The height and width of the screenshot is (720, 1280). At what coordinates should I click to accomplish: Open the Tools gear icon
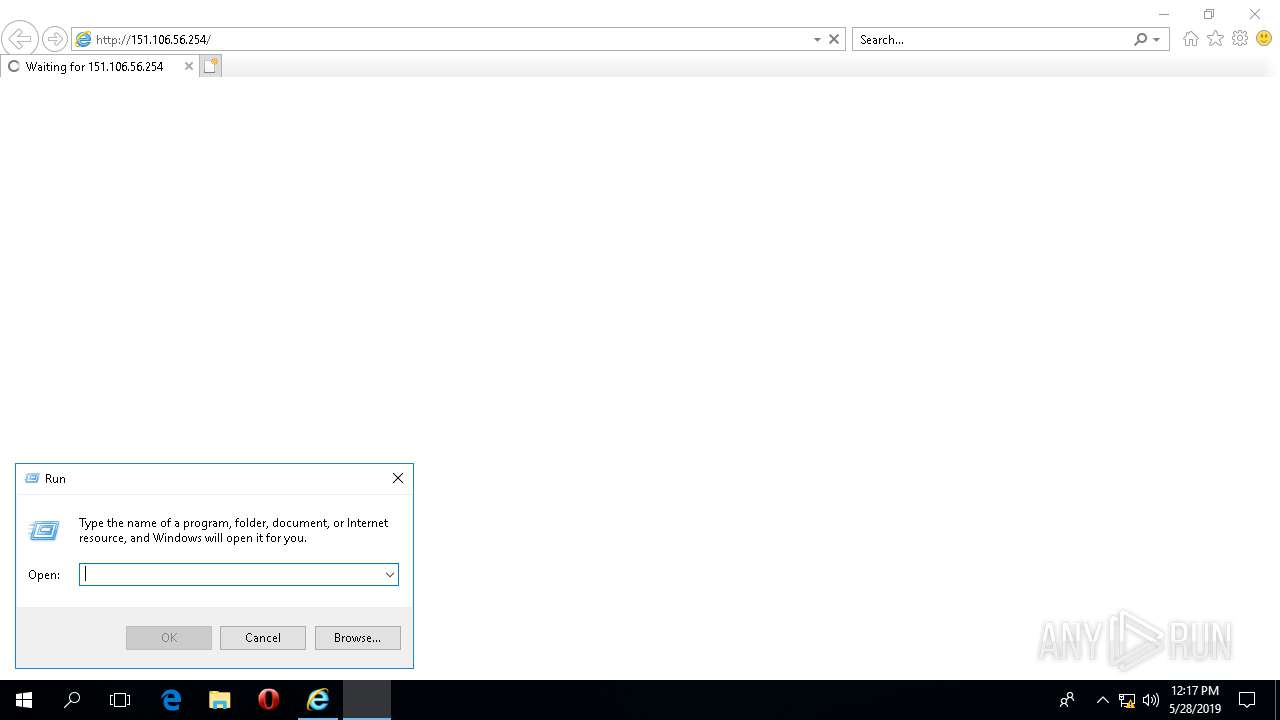point(1240,39)
